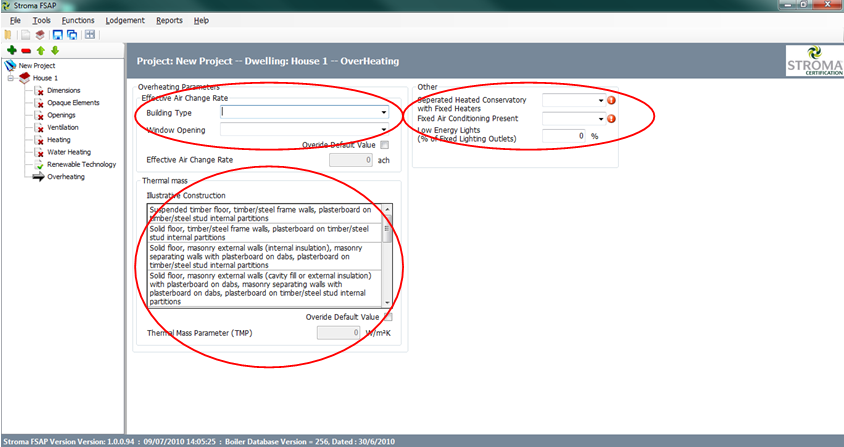Select 'Suspended timber floor, timber/steel frame walls' option

(x=264, y=214)
